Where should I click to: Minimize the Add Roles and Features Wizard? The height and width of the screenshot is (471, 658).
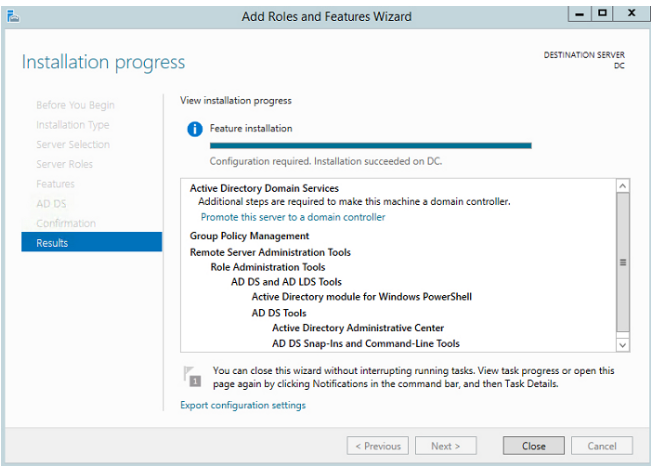tap(580, 13)
